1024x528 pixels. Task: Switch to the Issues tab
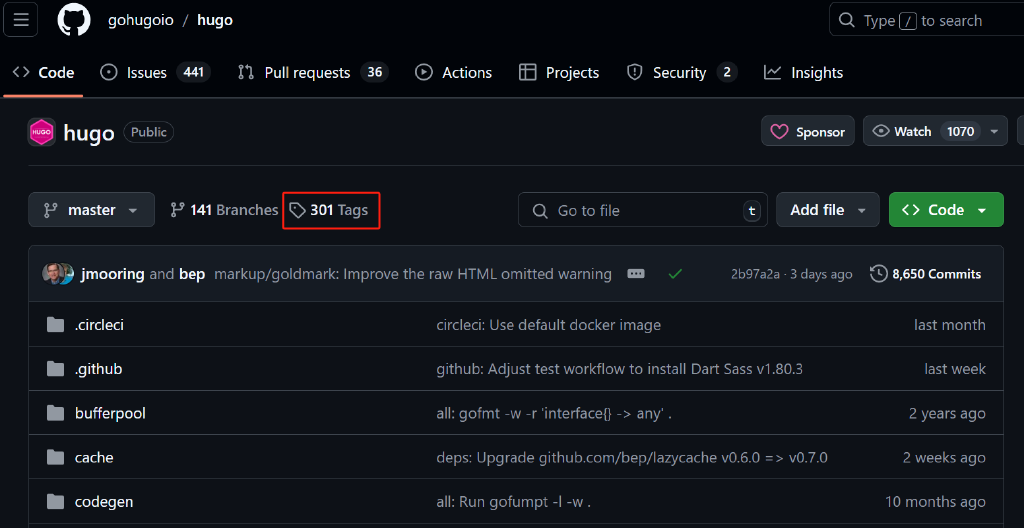coord(154,73)
